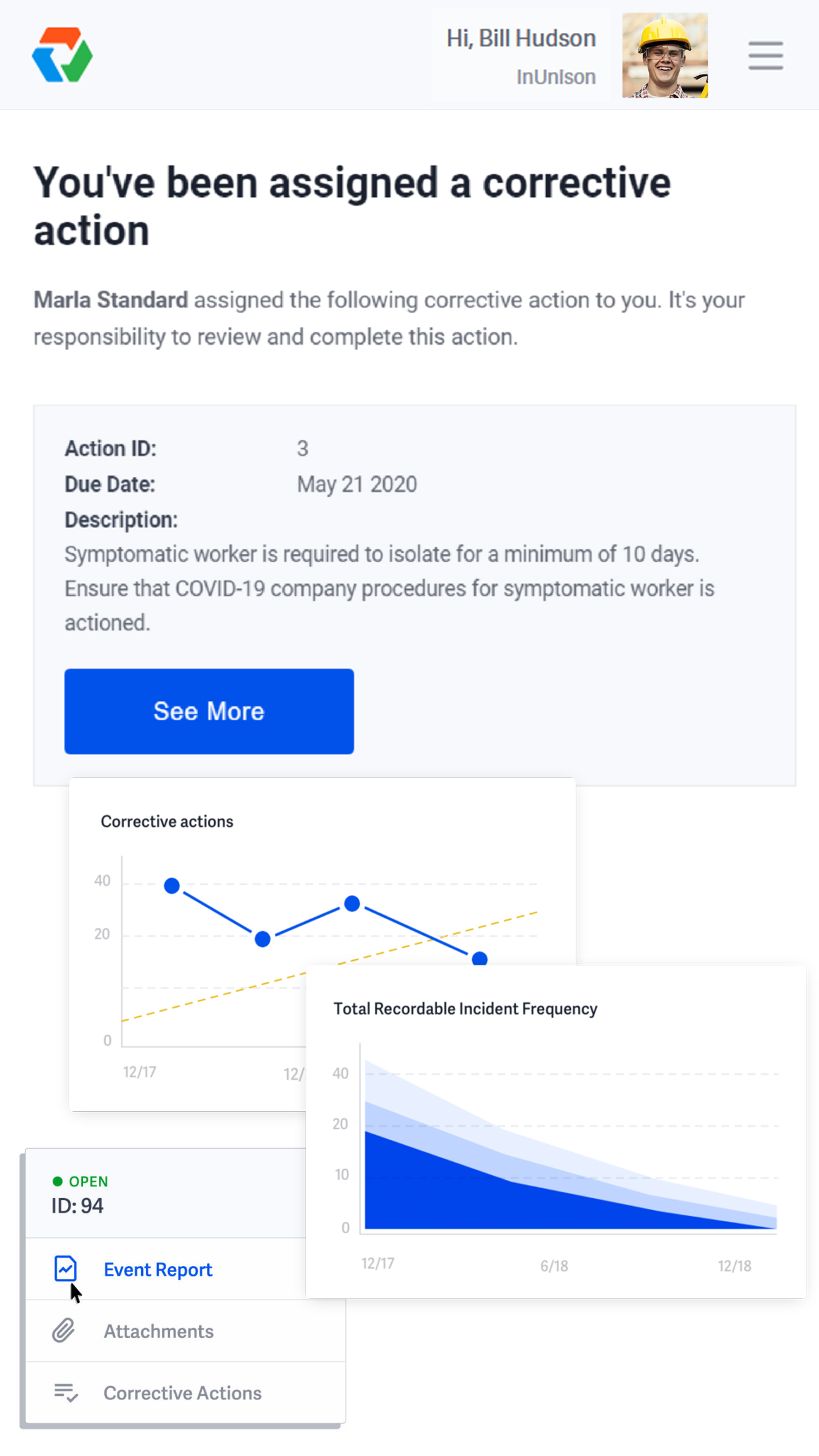Click the Corrective Actions checklist icon
The image size is (819, 1456).
[65, 1393]
